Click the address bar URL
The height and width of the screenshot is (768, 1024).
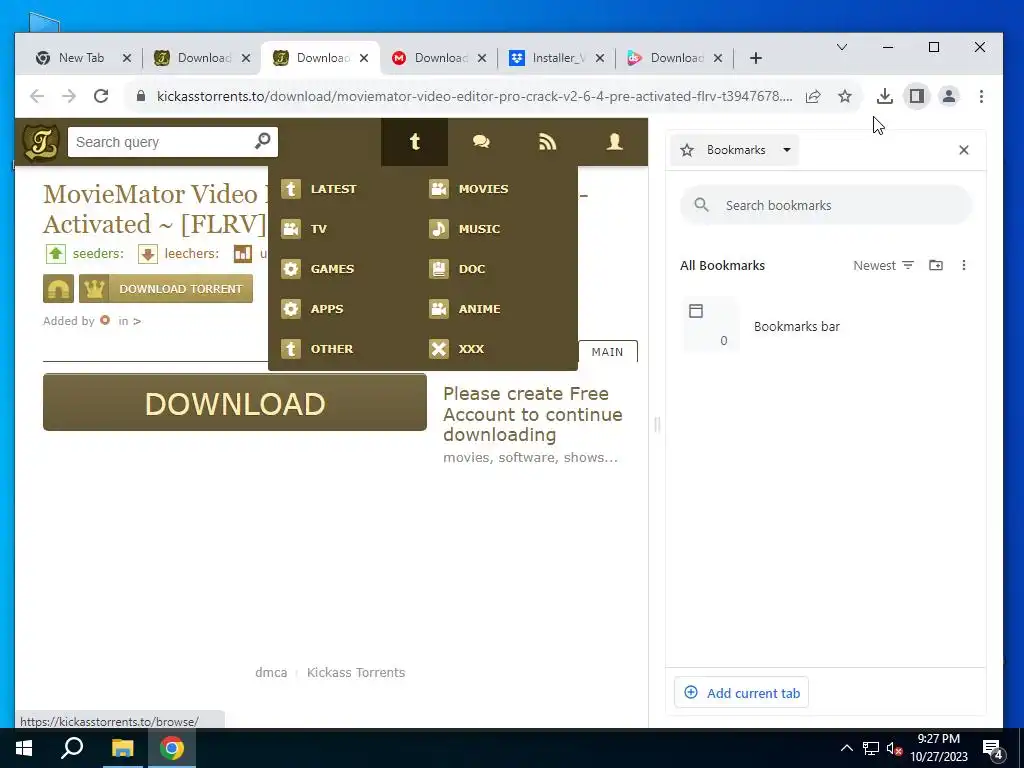475,97
